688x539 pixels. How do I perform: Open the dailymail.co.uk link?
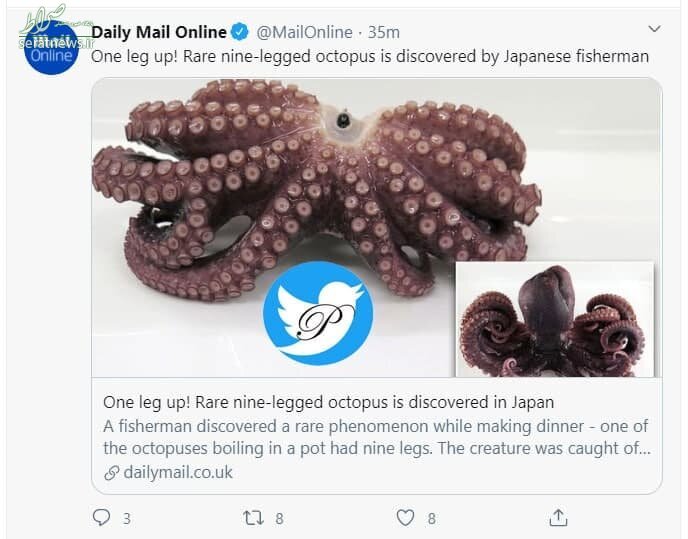tap(178, 472)
